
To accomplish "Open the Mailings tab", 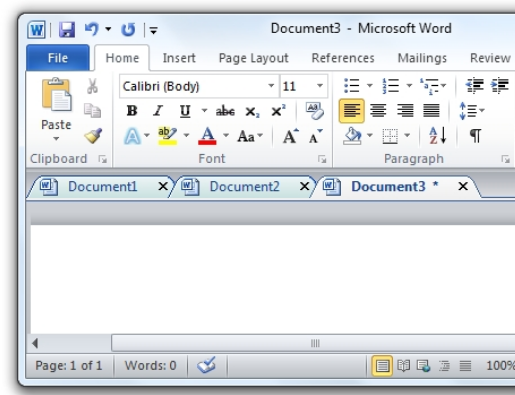I will pos(422,58).
